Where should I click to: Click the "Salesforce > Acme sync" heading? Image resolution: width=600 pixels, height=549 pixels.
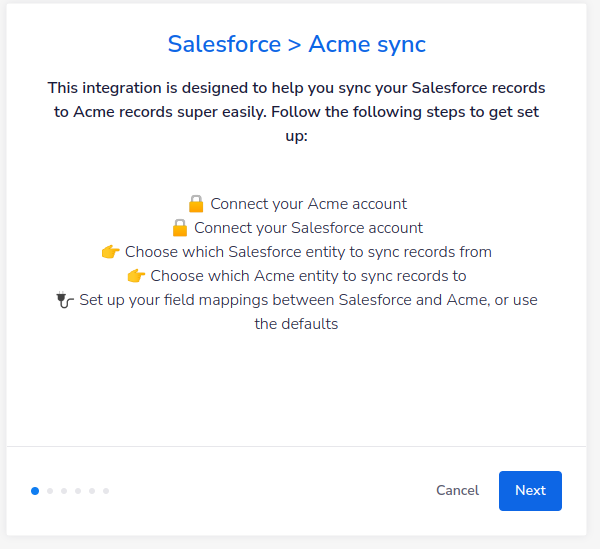(x=297, y=44)
